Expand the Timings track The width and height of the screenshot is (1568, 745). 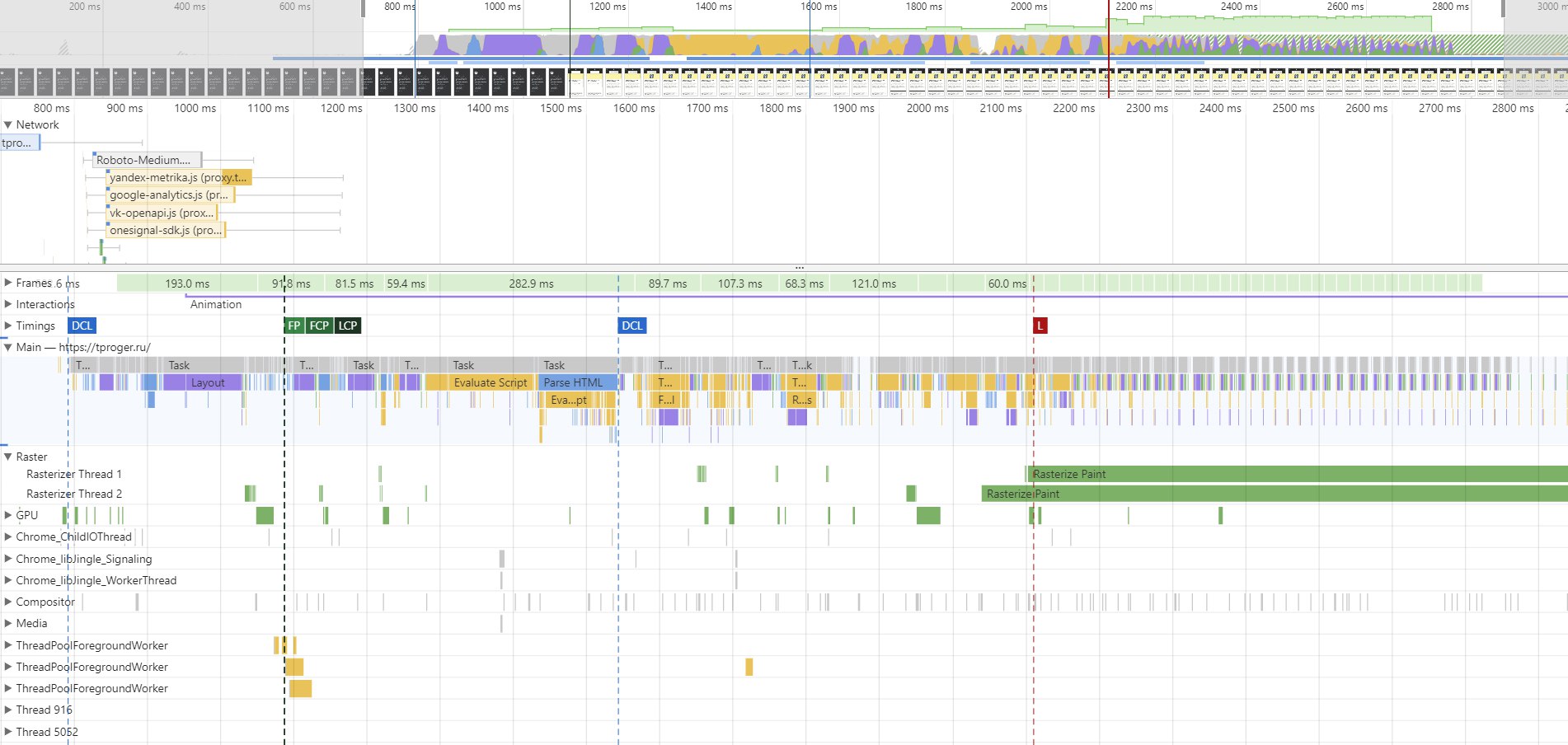[x=8, y=326]
